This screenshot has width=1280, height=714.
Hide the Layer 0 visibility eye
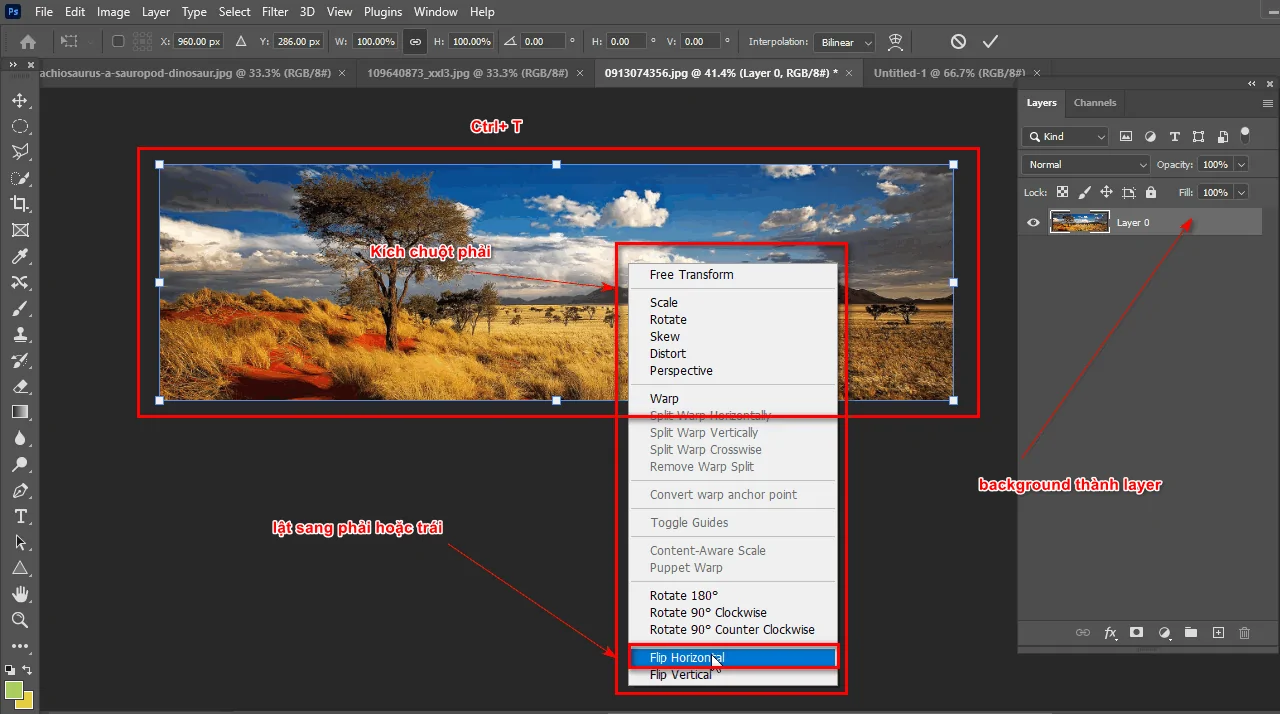pos(1033,222)
